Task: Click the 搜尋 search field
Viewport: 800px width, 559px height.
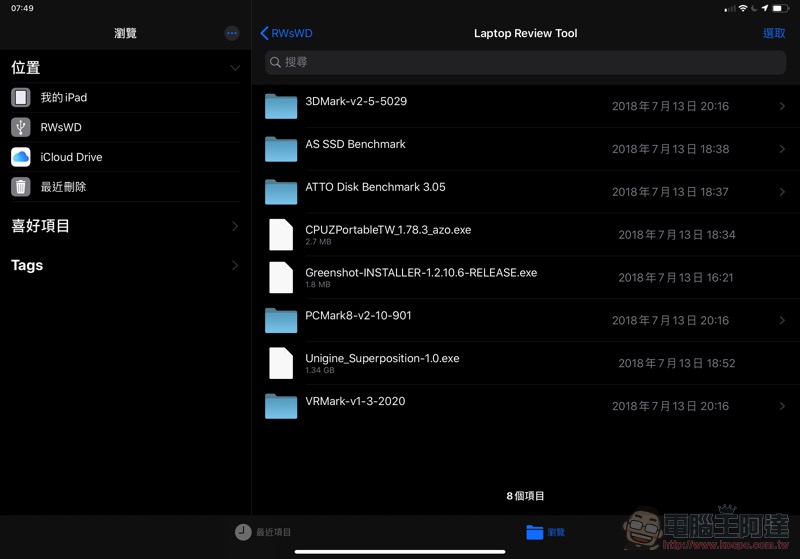Action: click(525, 62)
